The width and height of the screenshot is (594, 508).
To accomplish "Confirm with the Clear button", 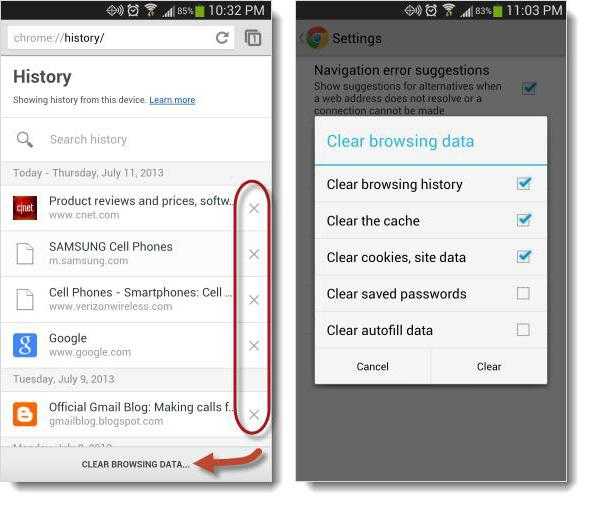I will (489, 366).
